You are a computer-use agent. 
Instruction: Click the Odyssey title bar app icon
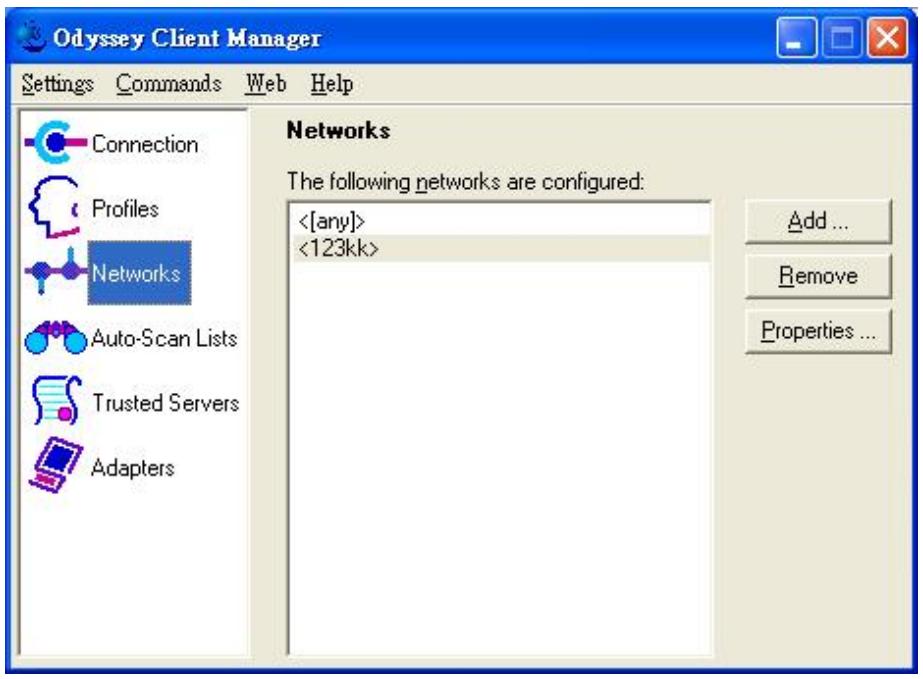31,37
